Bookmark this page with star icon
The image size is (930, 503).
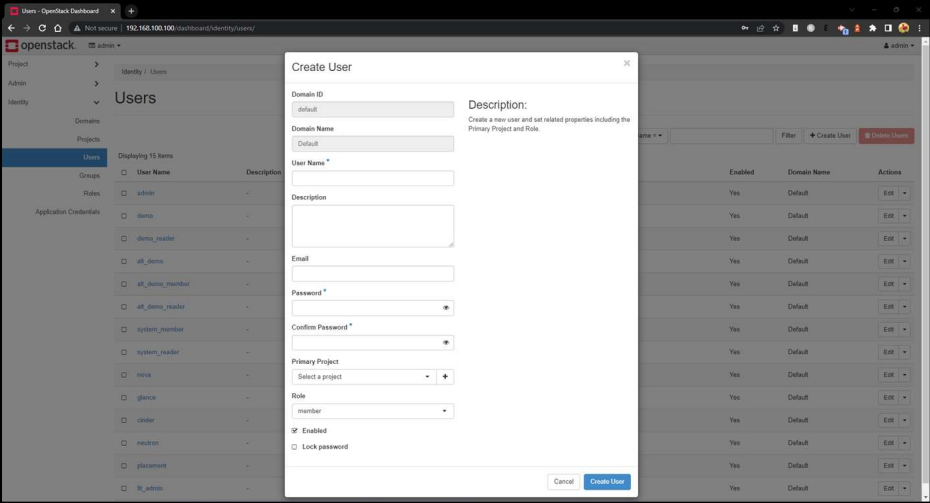(776, 28)
